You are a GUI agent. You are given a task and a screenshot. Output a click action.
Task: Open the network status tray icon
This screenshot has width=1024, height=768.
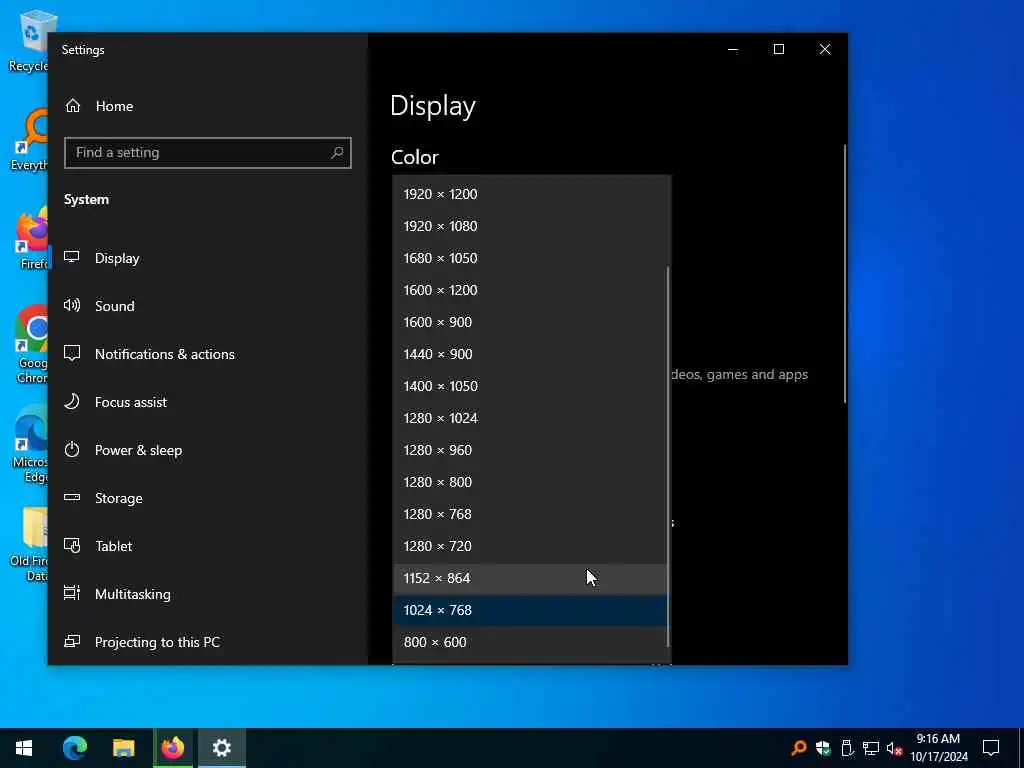tap(871, 748)
